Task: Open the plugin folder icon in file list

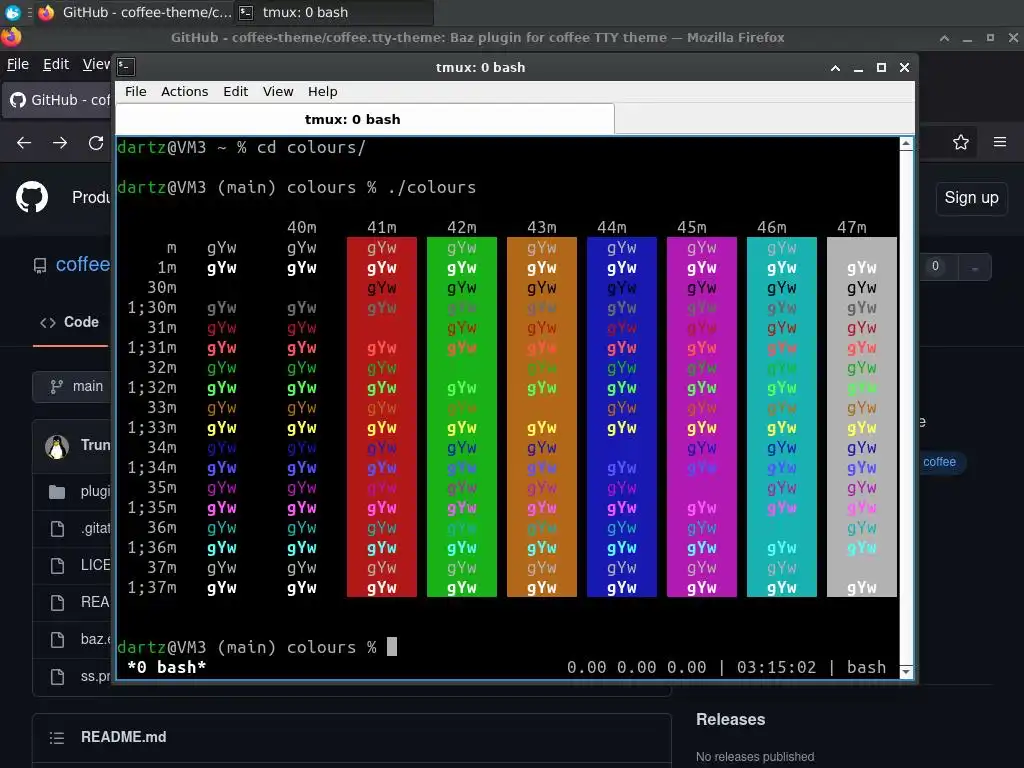Action: click(x=57, y=492)
